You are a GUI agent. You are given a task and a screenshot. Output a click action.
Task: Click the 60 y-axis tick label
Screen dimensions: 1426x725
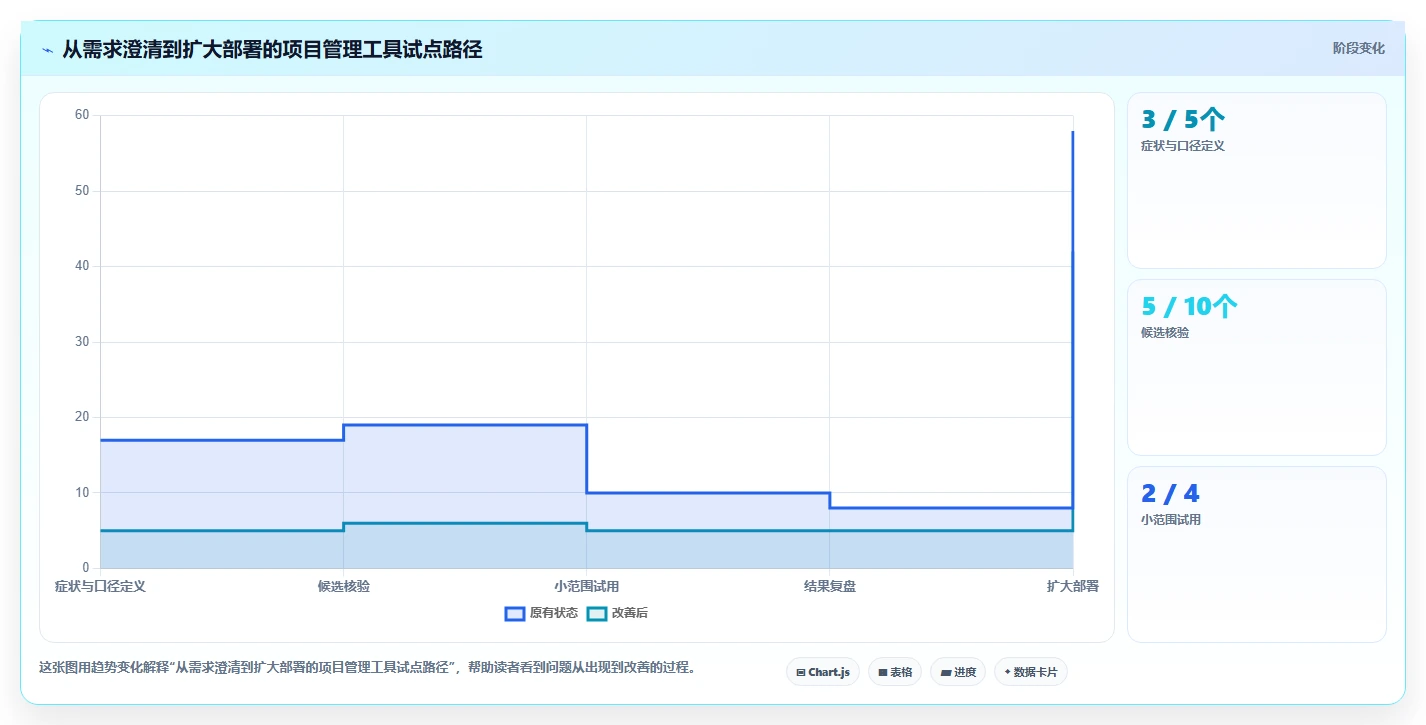(82, 115)
